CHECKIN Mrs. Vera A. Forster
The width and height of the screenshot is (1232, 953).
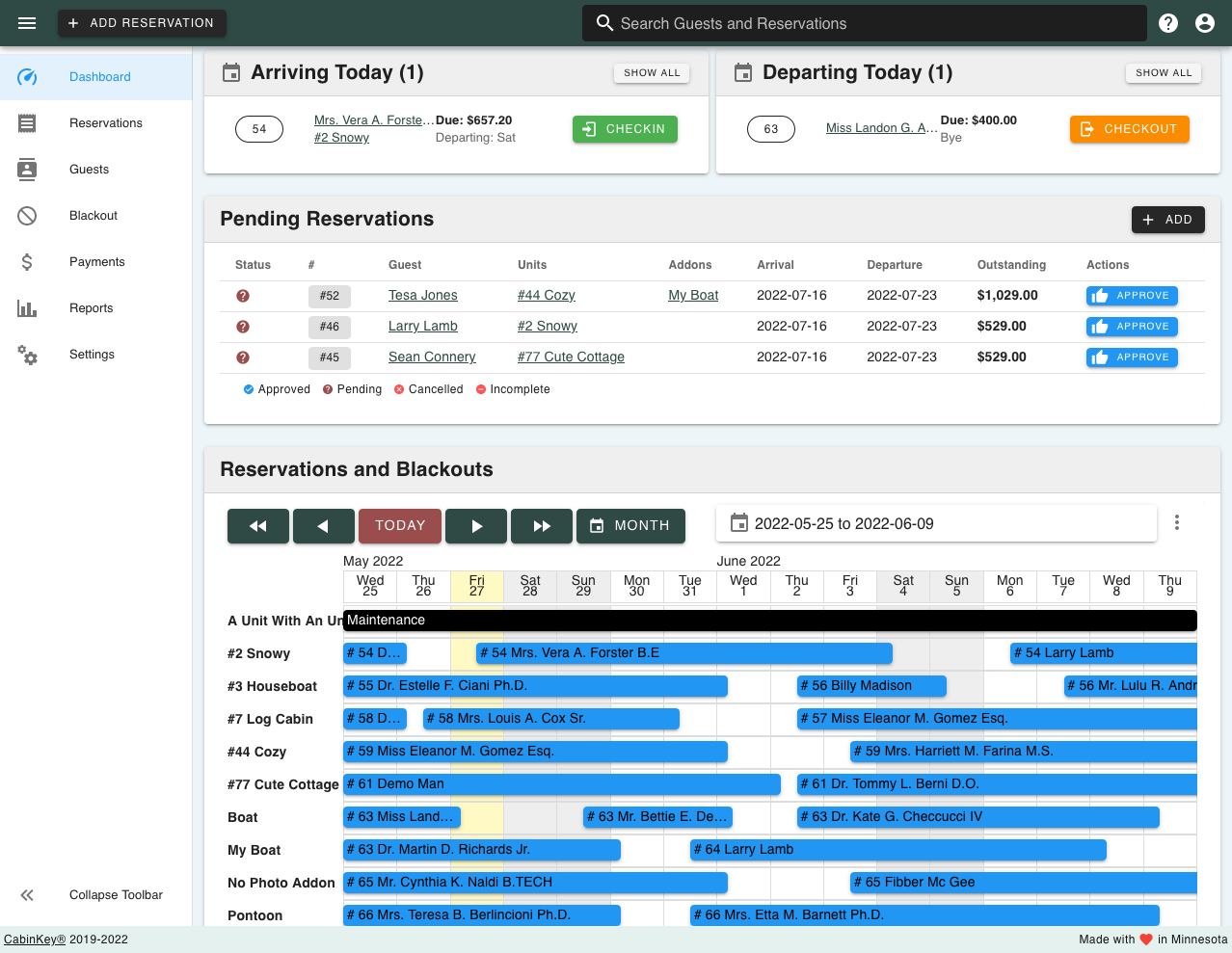coord(625,128)
